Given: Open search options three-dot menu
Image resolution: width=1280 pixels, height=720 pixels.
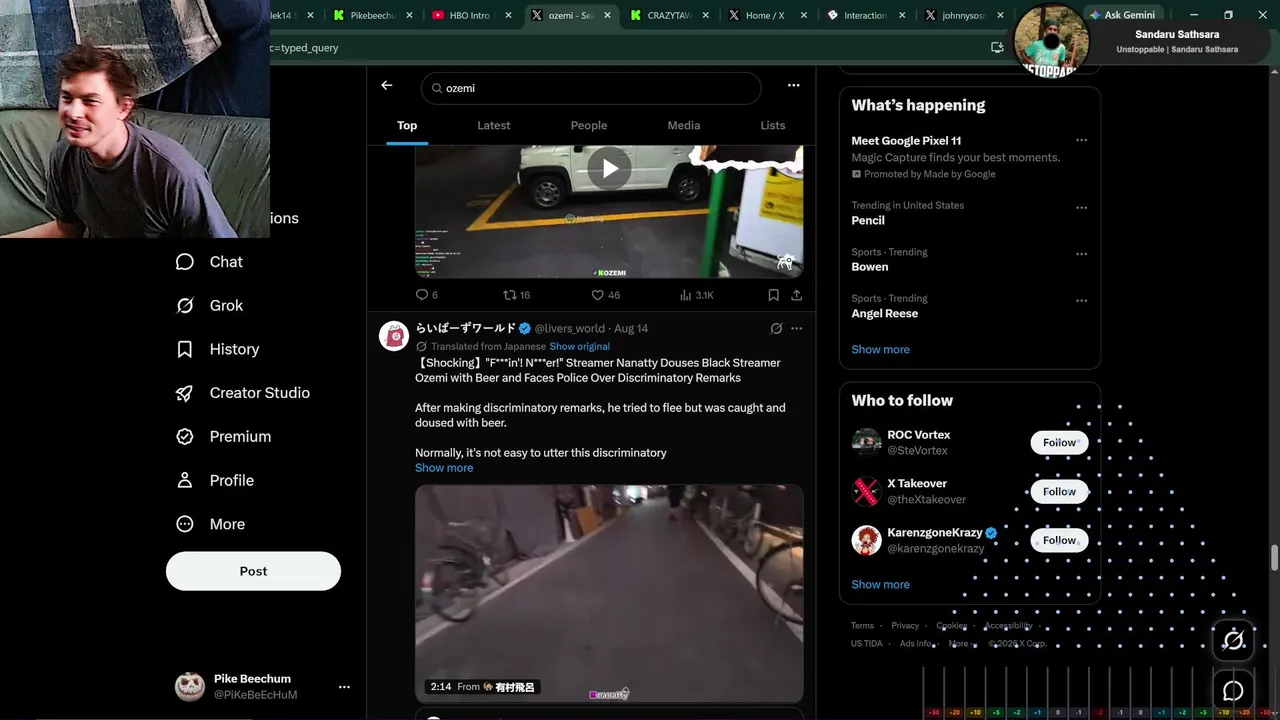Looking at the screenshot, I should (x=793, y=86).
